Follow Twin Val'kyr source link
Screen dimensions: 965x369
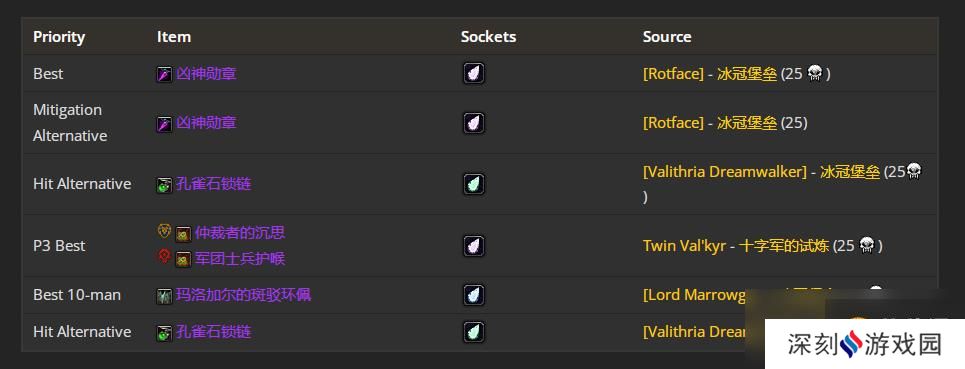pyautogui.click(x=684, y=246)
